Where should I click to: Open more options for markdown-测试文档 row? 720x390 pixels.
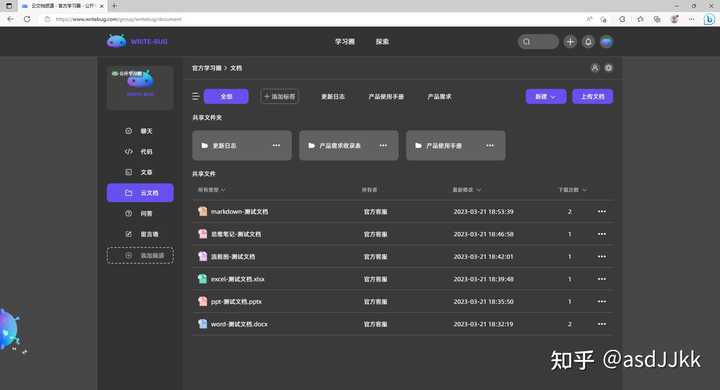602,212
